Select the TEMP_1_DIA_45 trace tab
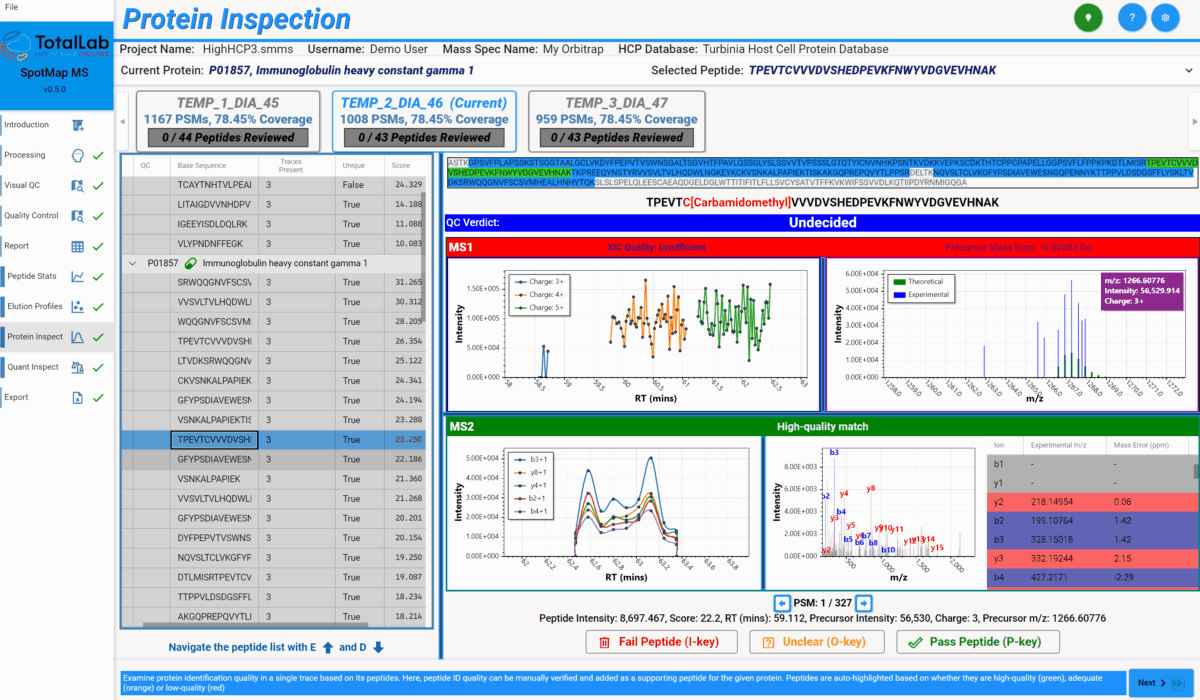Screen dimensions: 1200x700 point(228,120)
